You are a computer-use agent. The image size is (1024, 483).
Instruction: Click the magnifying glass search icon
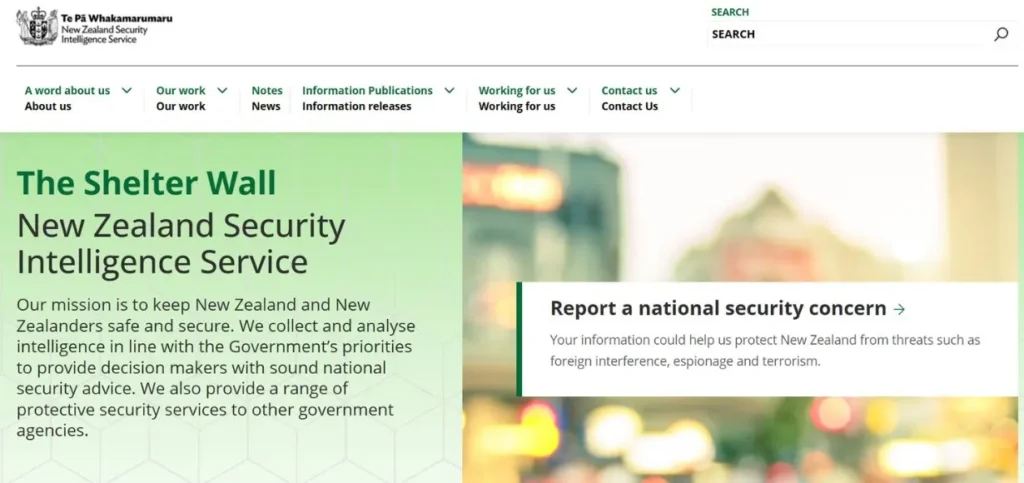[x=1001, y=35]
